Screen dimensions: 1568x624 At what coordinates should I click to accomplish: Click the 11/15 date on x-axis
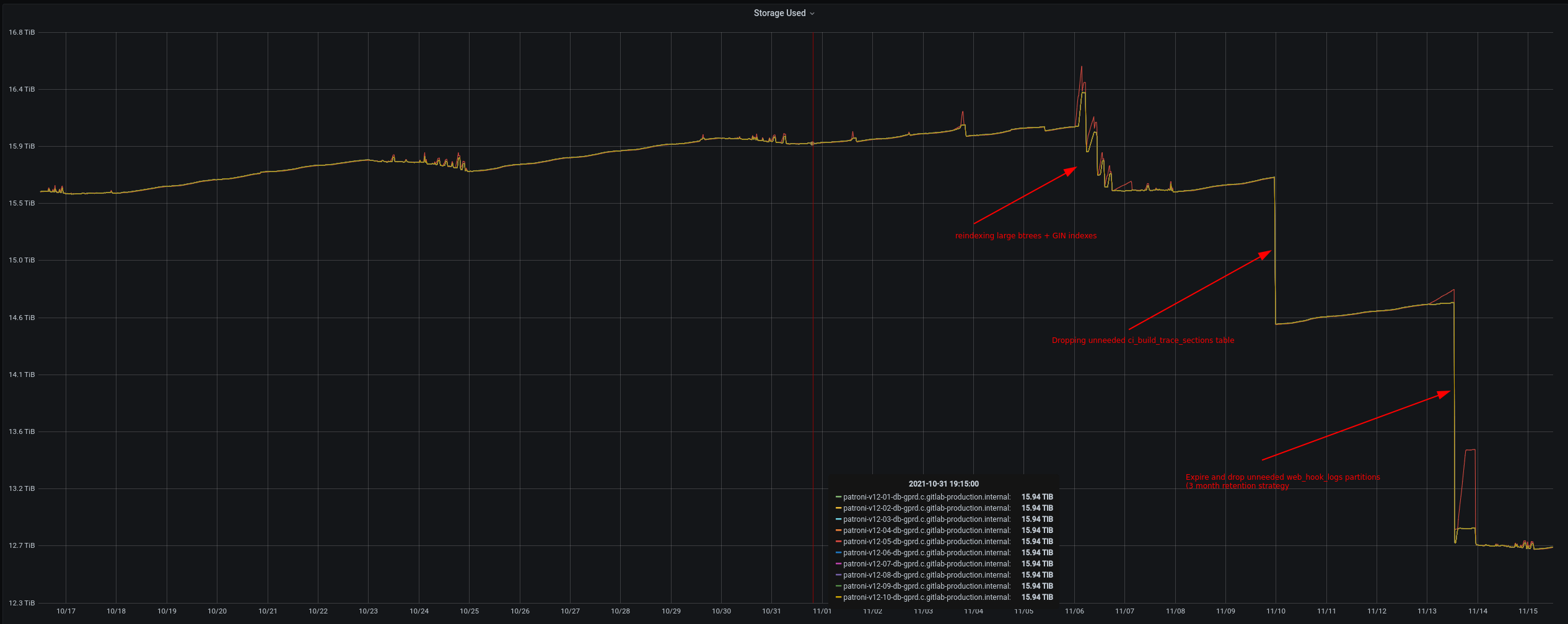coord(1528,611)
